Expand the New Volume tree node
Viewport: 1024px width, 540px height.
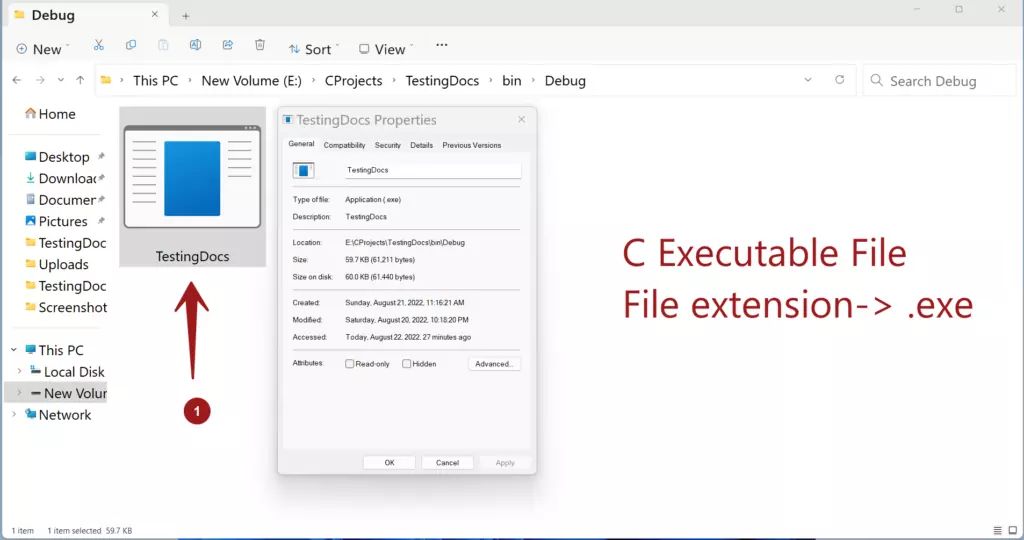(19, 393)
